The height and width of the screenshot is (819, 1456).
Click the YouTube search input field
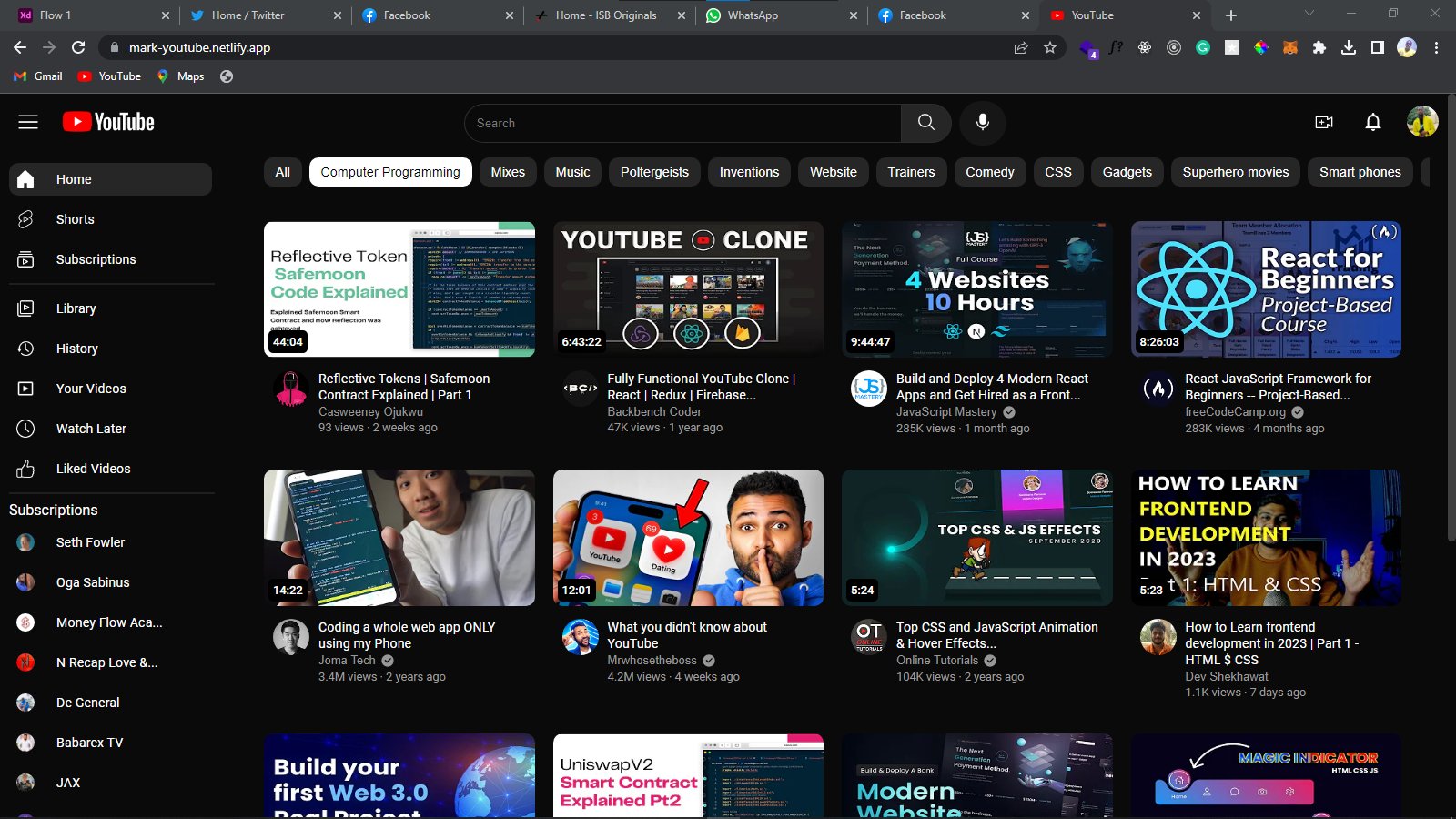click(x=682, y=123)
